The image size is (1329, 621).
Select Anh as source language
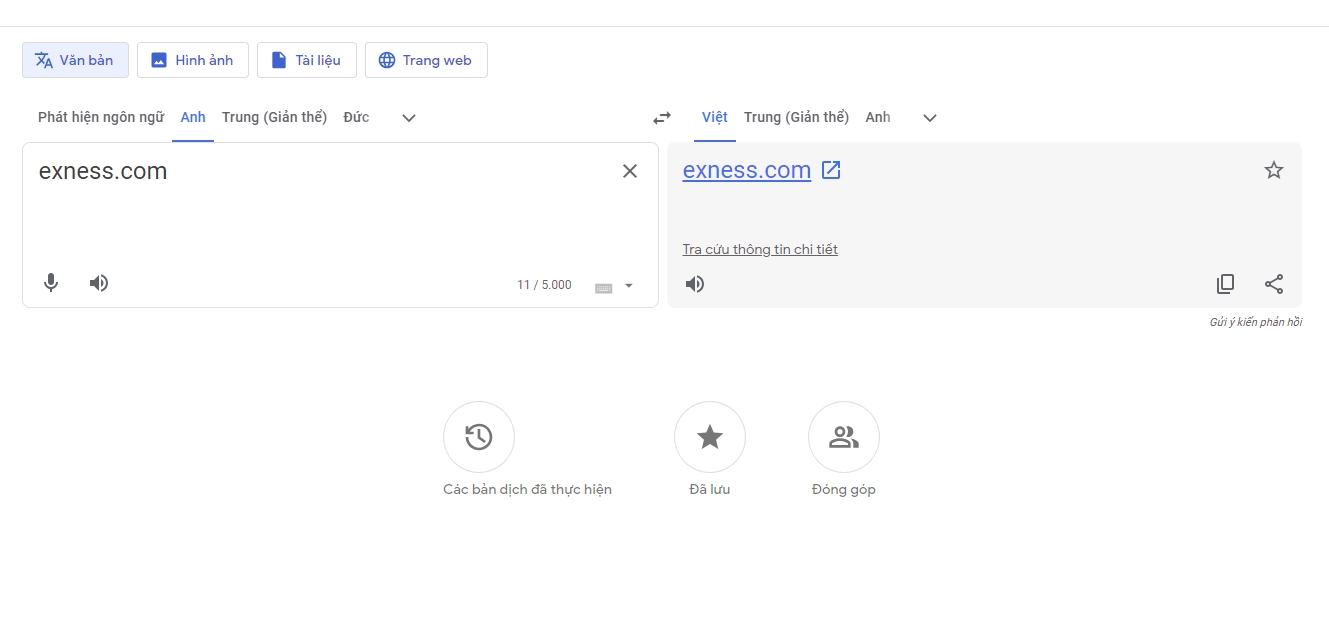tap(193, 117)
